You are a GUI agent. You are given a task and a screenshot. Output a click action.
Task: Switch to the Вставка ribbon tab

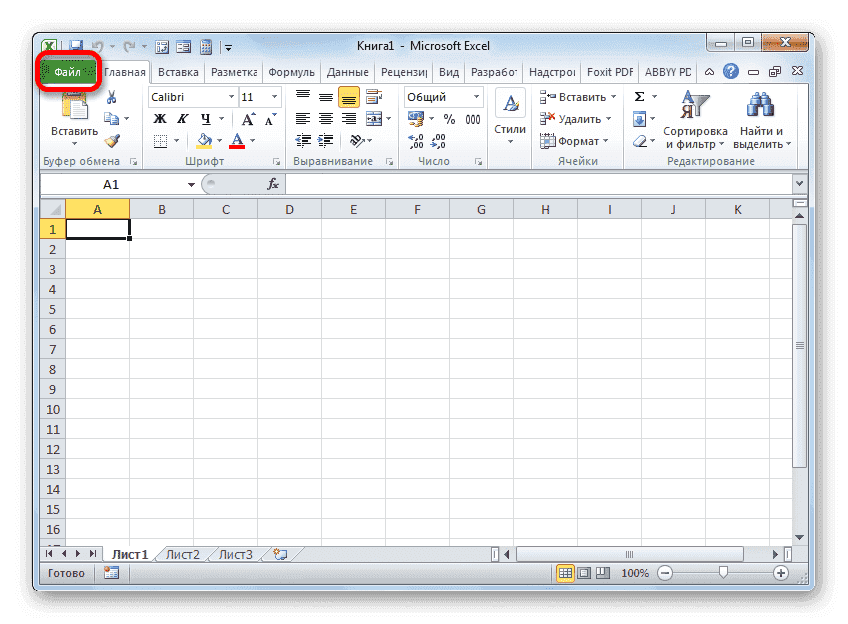pos(177,71)
